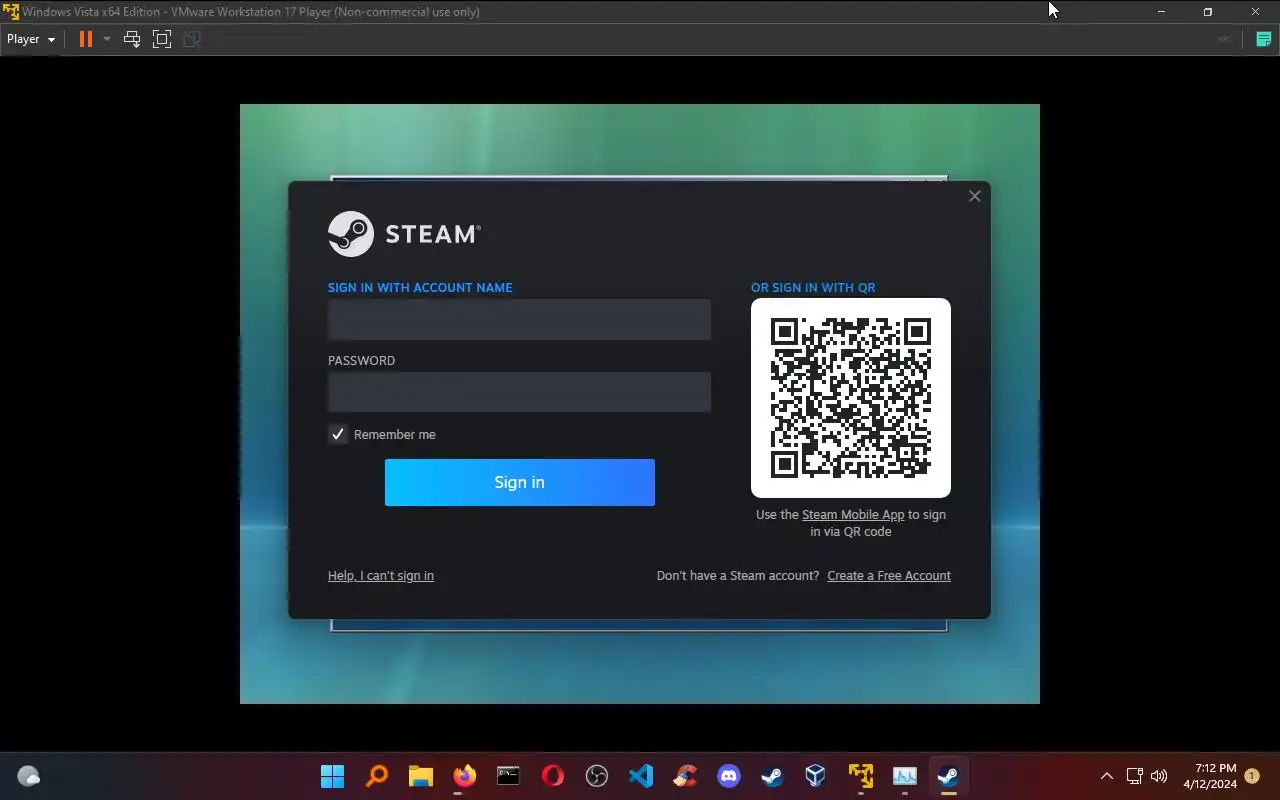Uncheck the Remember me checkbox
The height and width of the screenshot is (800, 1280).
[x=338, y=434]
